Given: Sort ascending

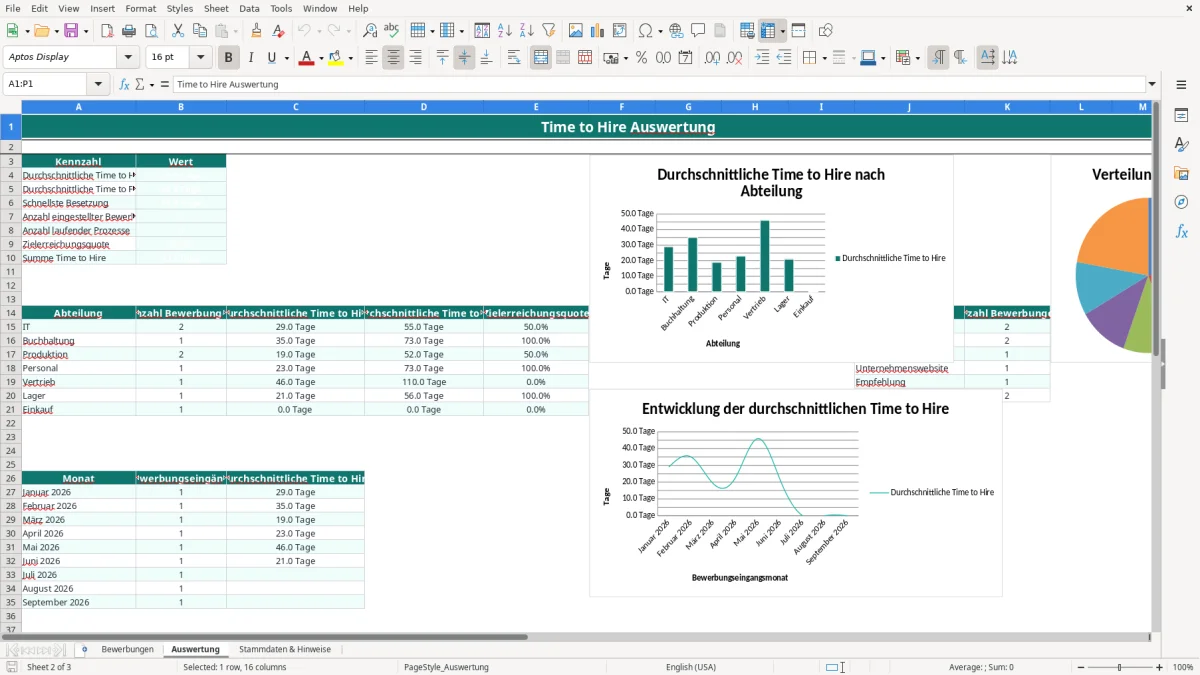Looking at the screenshot, I should 504,31.
